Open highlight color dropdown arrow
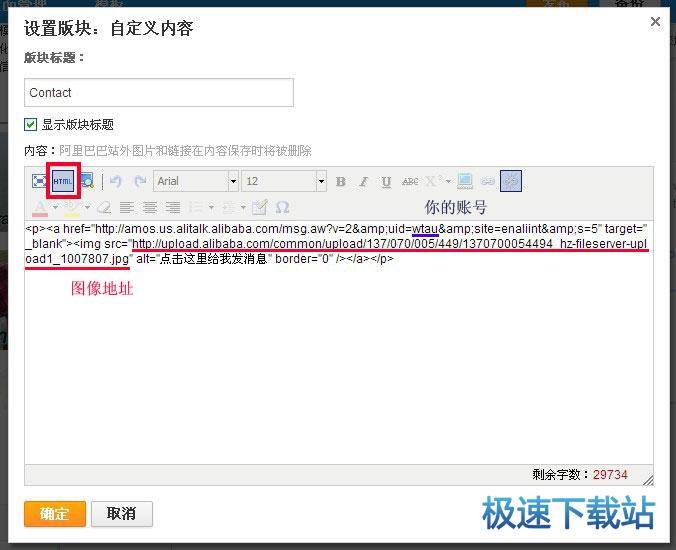Screen dimensions: 676x550 tap(87, 208)
